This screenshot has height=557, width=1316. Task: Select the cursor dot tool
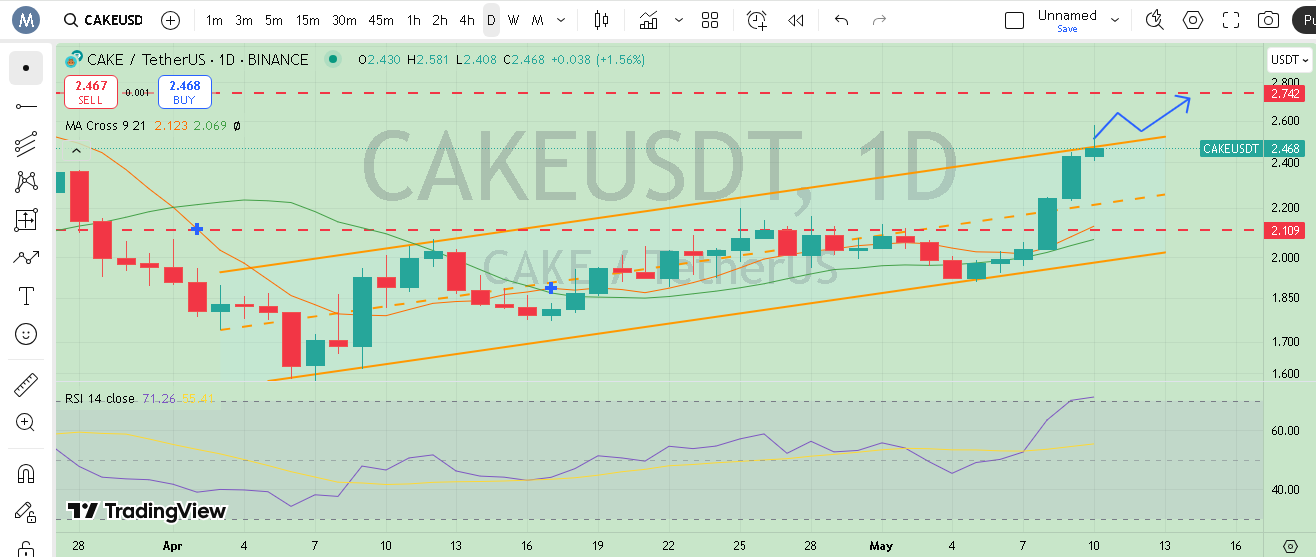26,68
